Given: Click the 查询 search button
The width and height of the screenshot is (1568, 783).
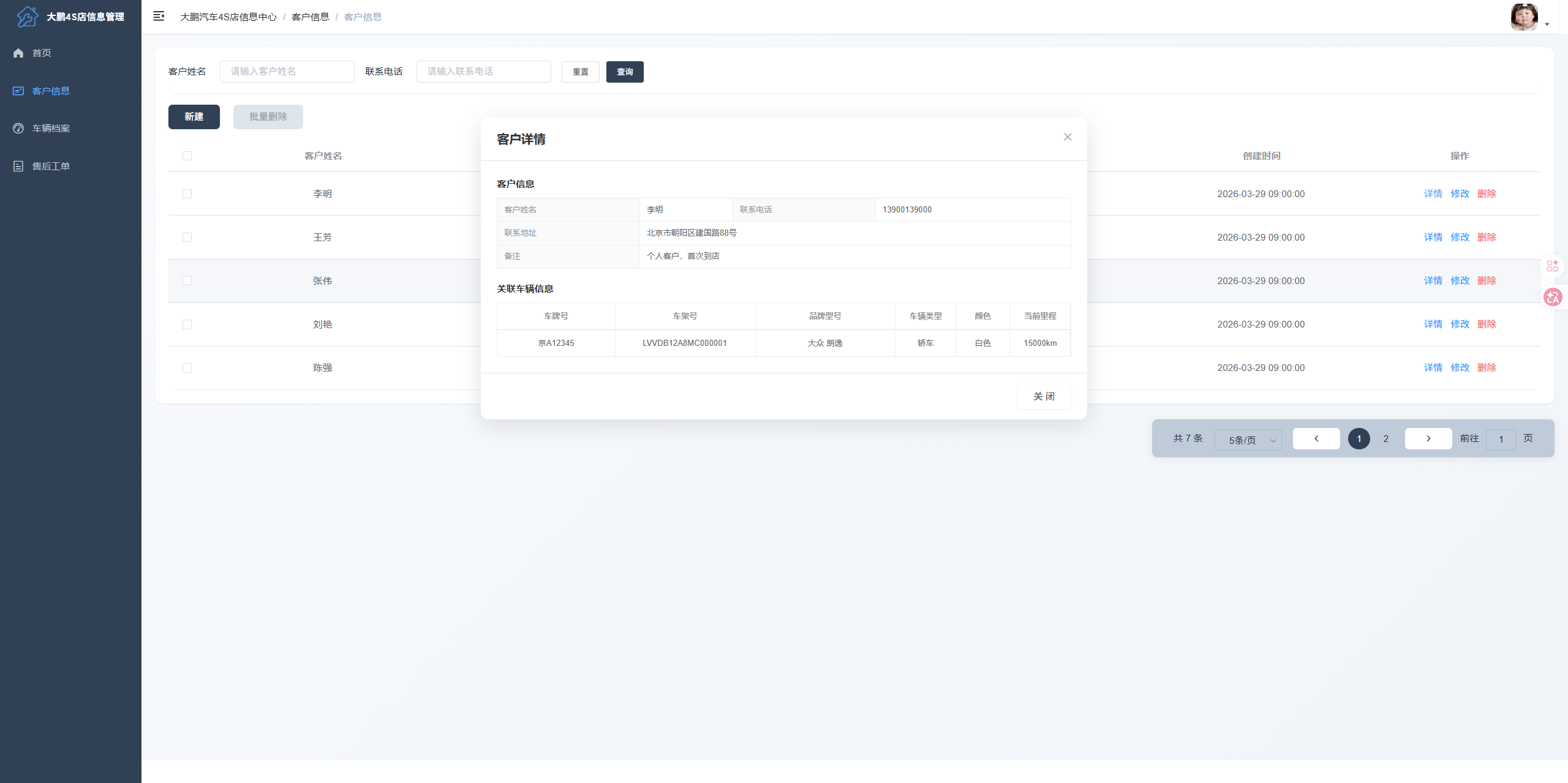Looking at the screenshot, I should pos(625,72).
